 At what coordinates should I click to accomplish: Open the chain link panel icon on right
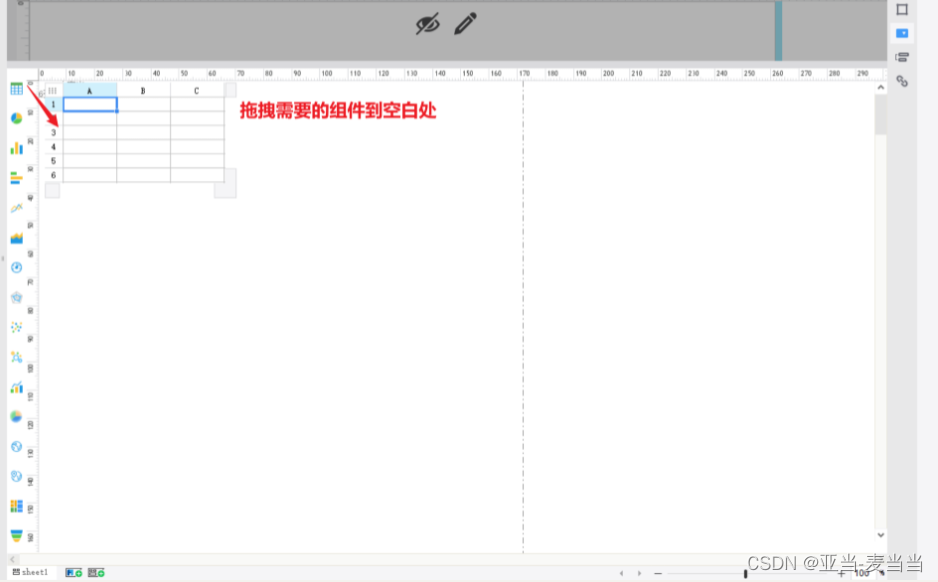click(x=902, y=81)
